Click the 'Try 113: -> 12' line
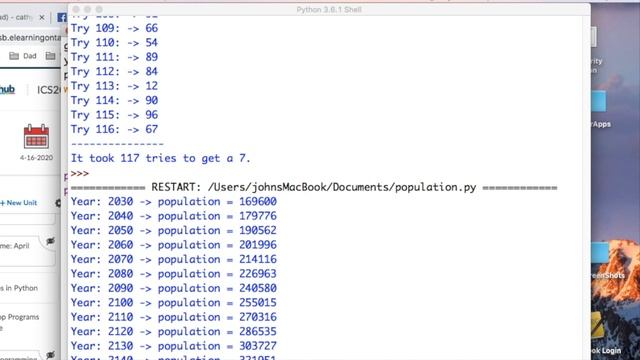This screenshot has height=360, width=640. (x=114, y=86)
